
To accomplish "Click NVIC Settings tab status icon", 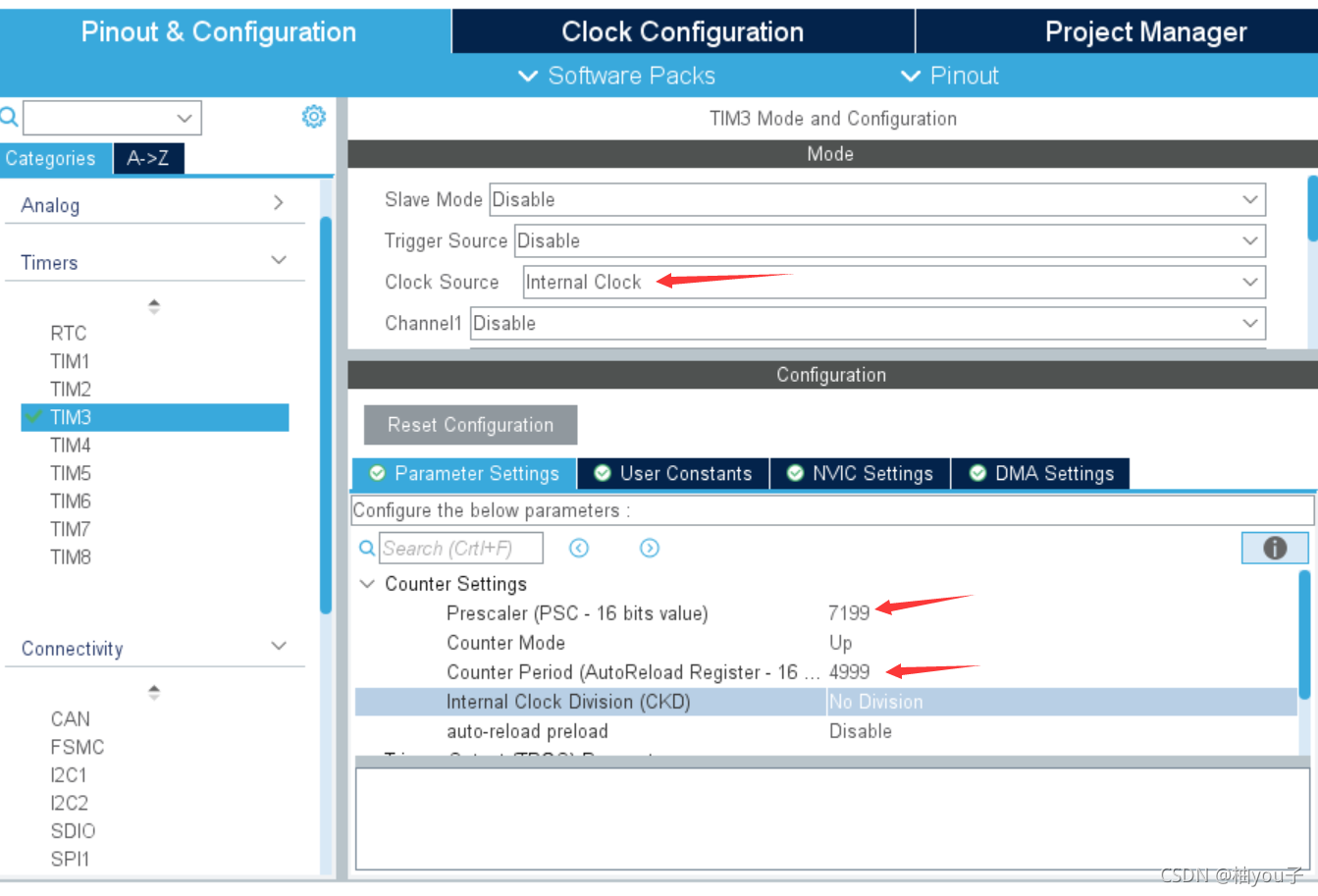I will point(795,474).
